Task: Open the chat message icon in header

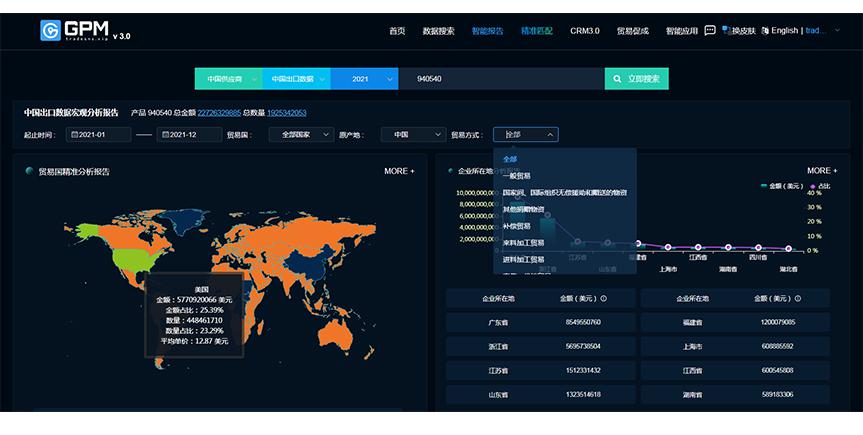Action: coord(710,30)
